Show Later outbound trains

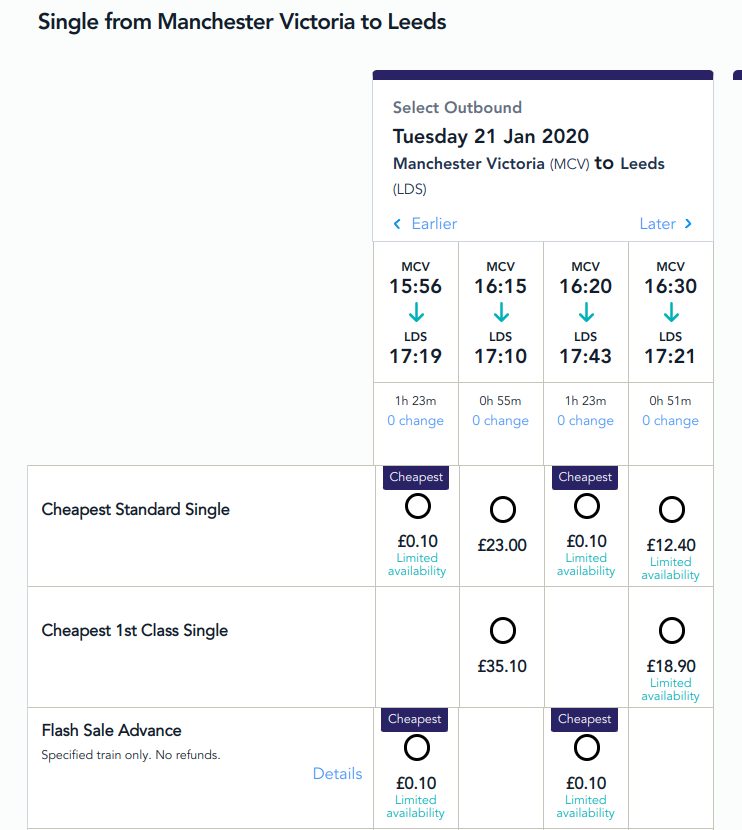657,224
